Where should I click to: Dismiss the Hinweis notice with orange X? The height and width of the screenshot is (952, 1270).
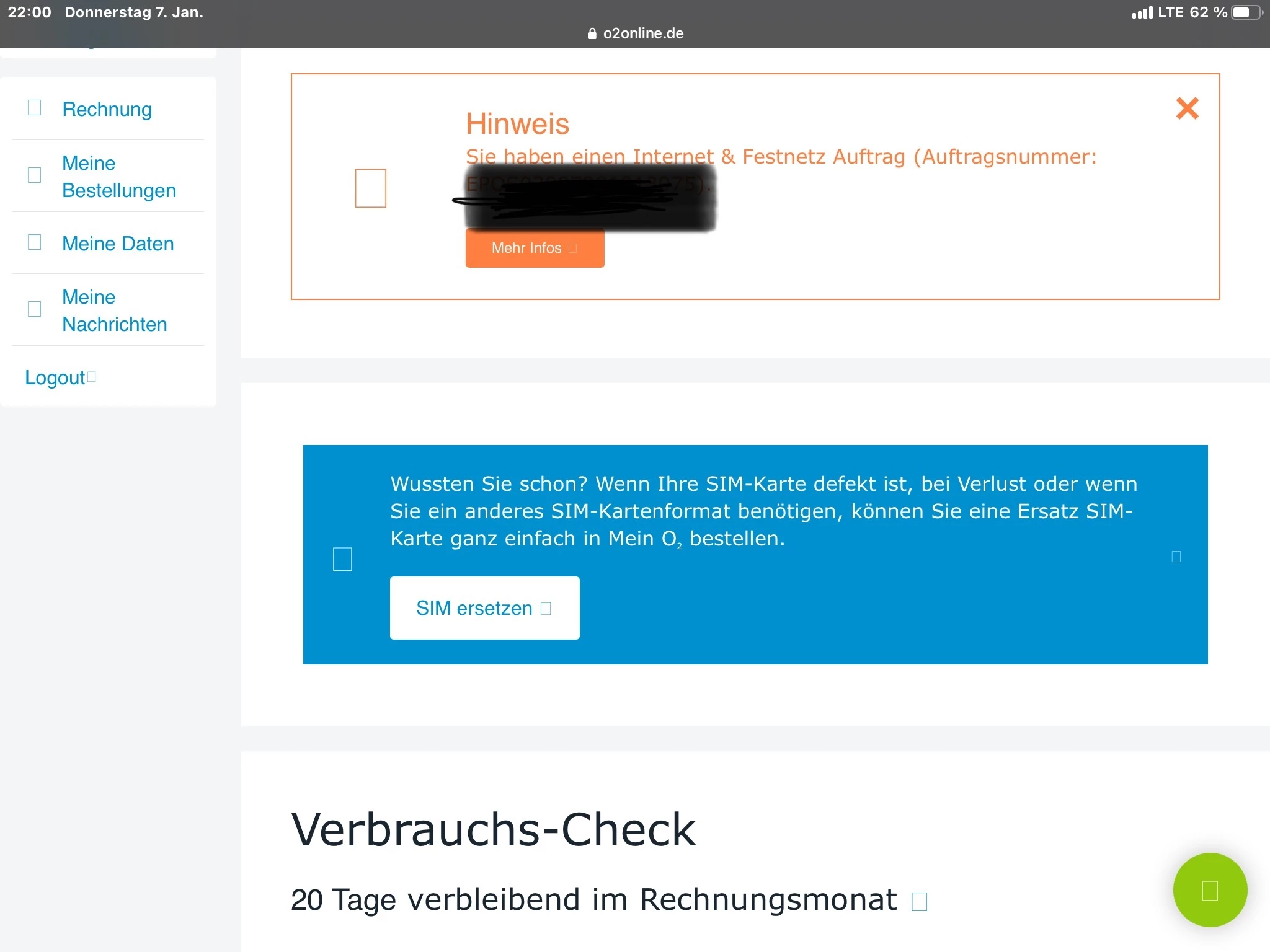pyautogui.click(x=1187, y=108)
